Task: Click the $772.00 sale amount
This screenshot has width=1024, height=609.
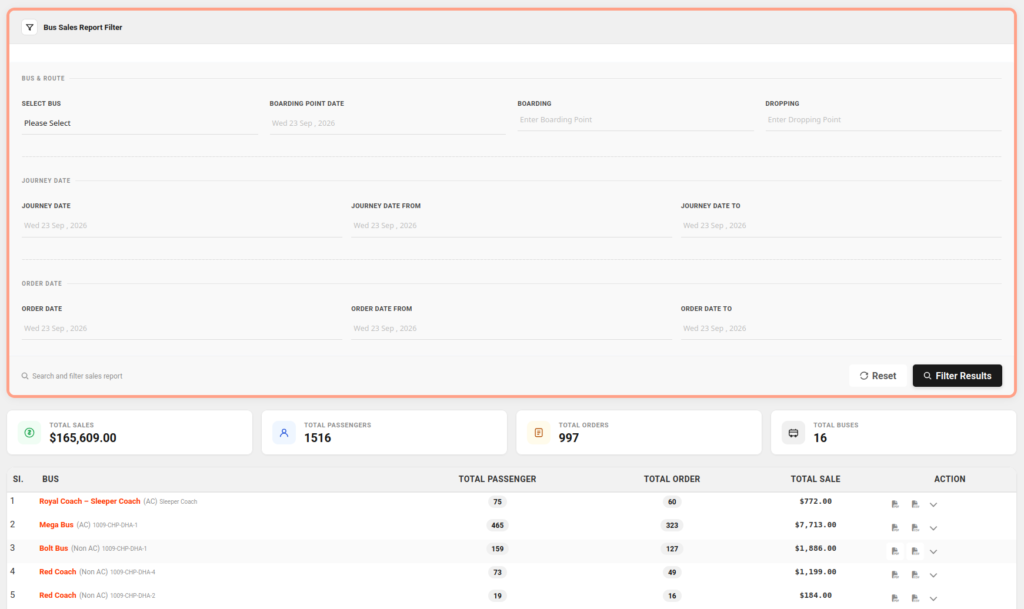Action: pos(815,501)
